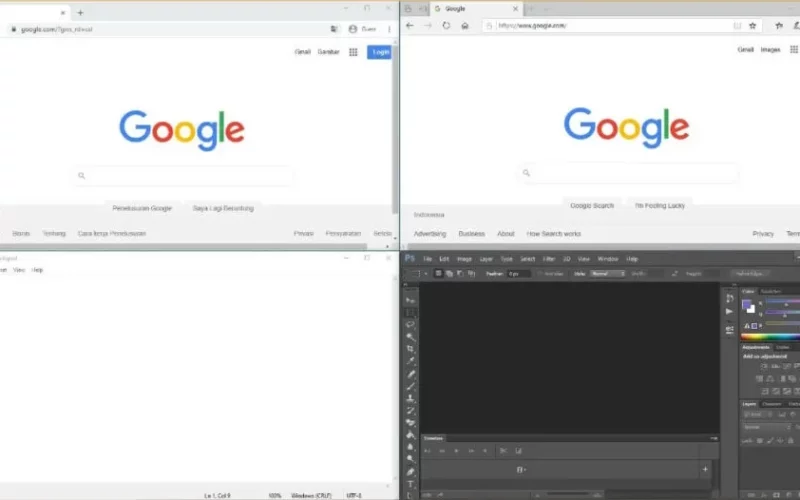Click the color spectrum ramp in Color panel
The height and width of the screenshot is (500, 800).
[770, 337]
